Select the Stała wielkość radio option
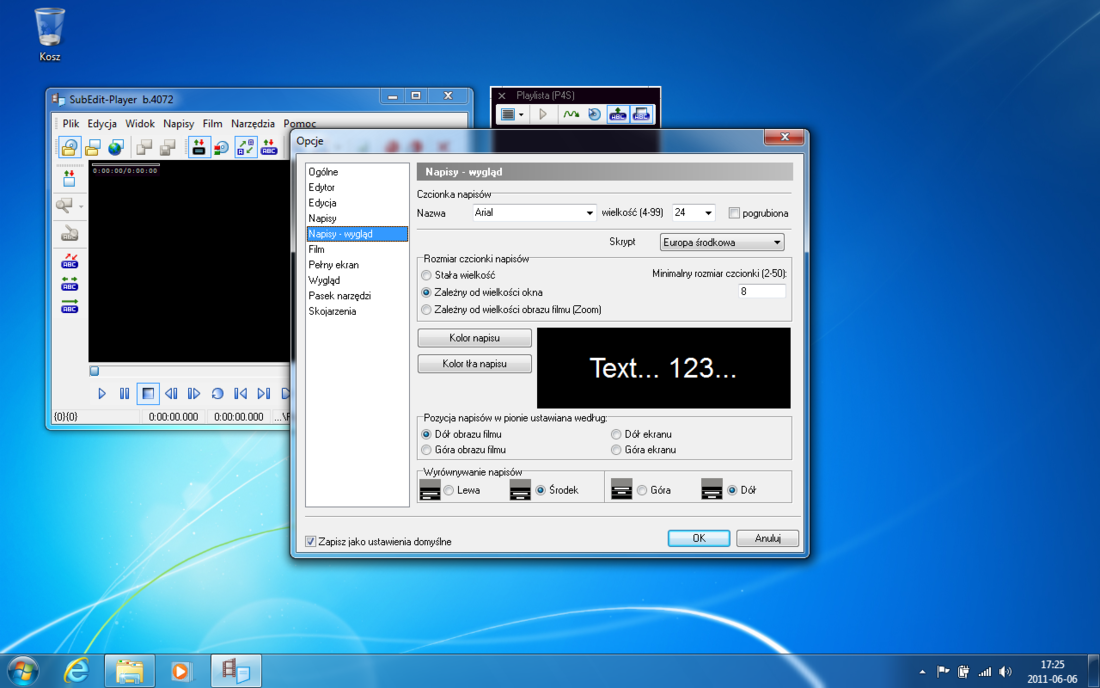 point(427,275)
